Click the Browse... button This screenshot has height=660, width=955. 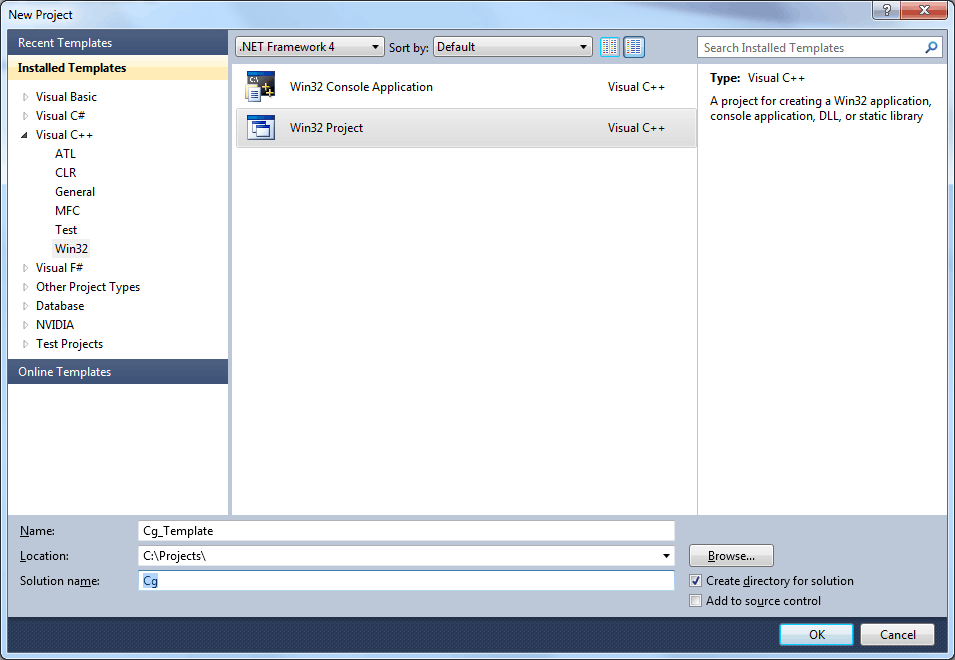[x=731, y=556]
